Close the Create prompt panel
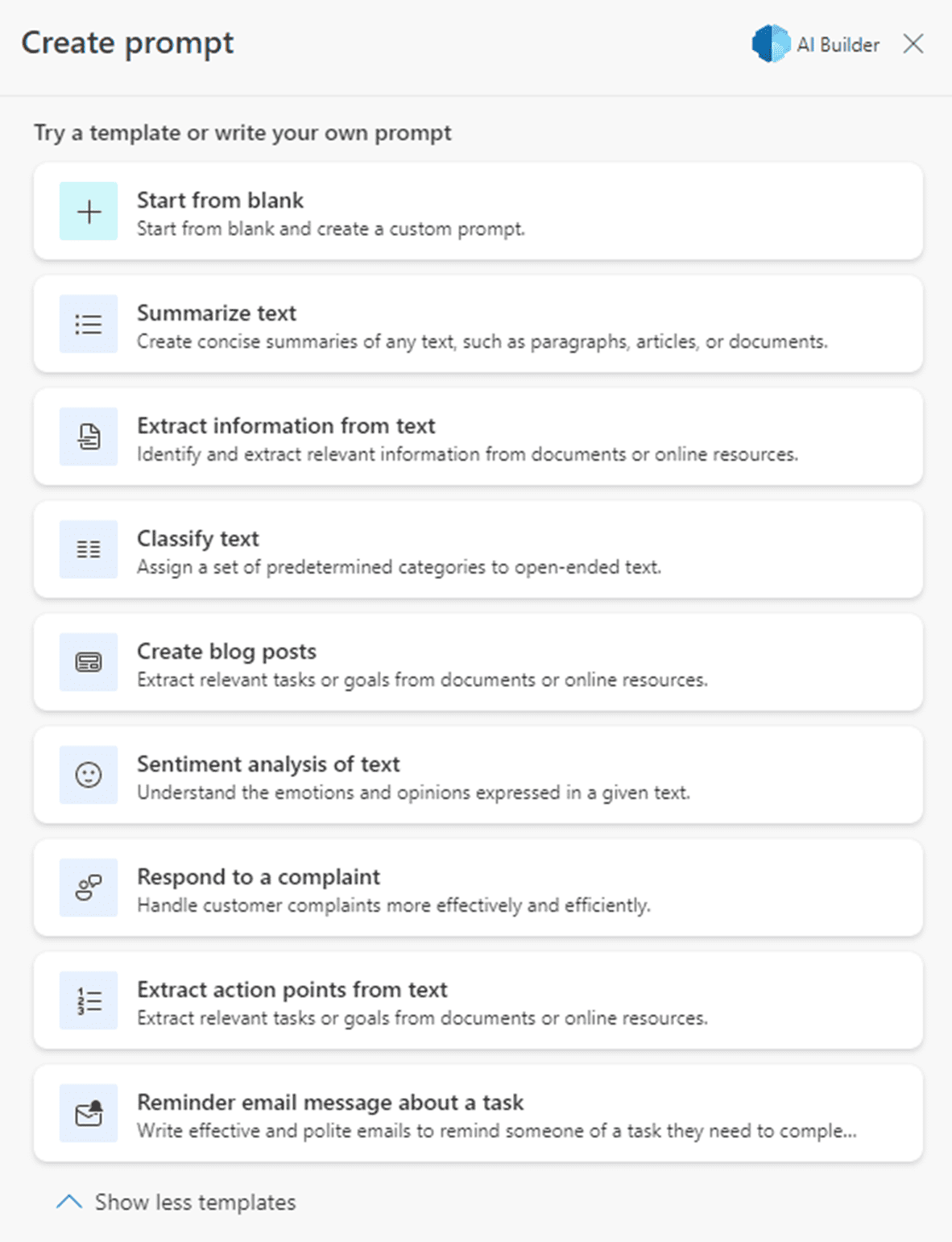This screenshot has height=1242, width=952. [913, 43]
